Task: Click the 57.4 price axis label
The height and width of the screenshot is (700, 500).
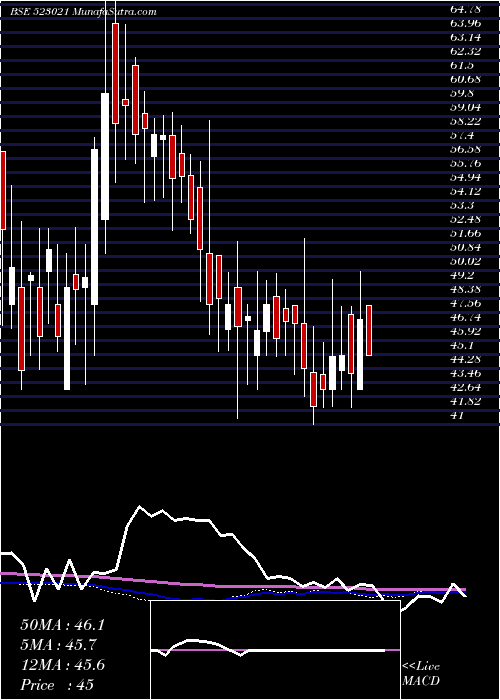Action: 462,135
